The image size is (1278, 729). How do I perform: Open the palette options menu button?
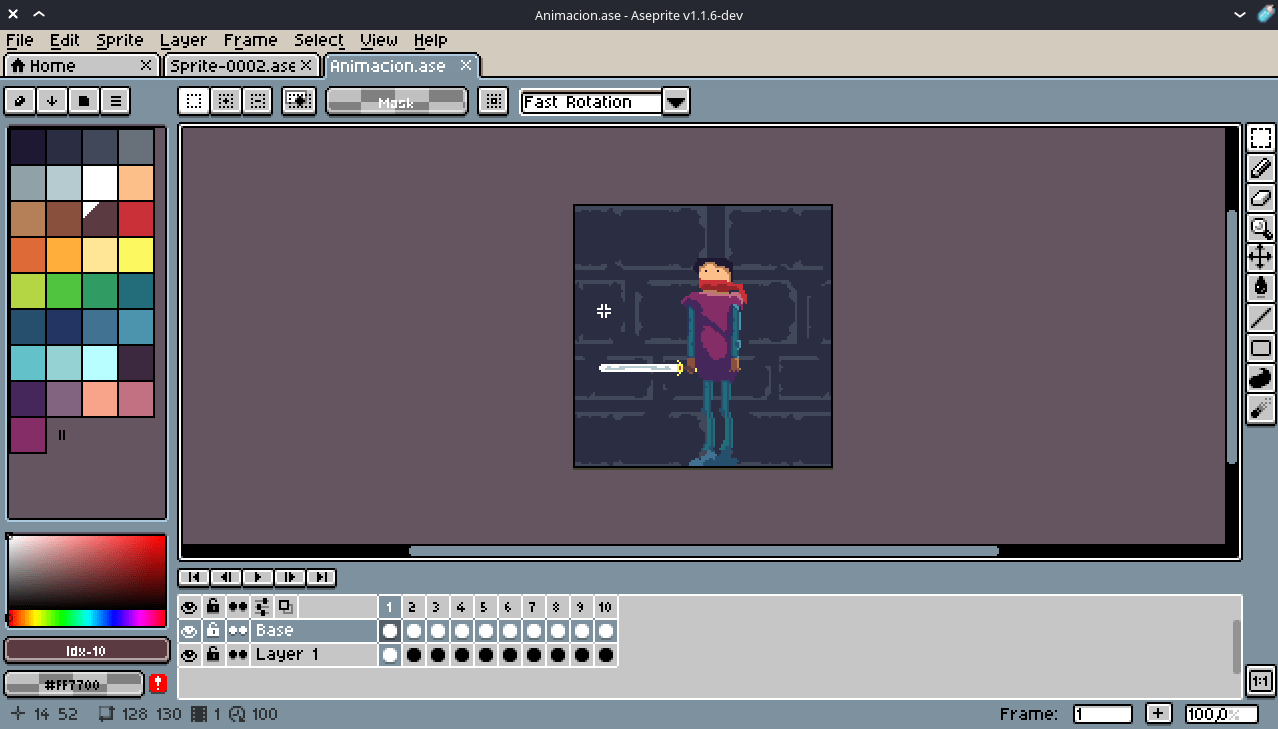pos(116,101)
